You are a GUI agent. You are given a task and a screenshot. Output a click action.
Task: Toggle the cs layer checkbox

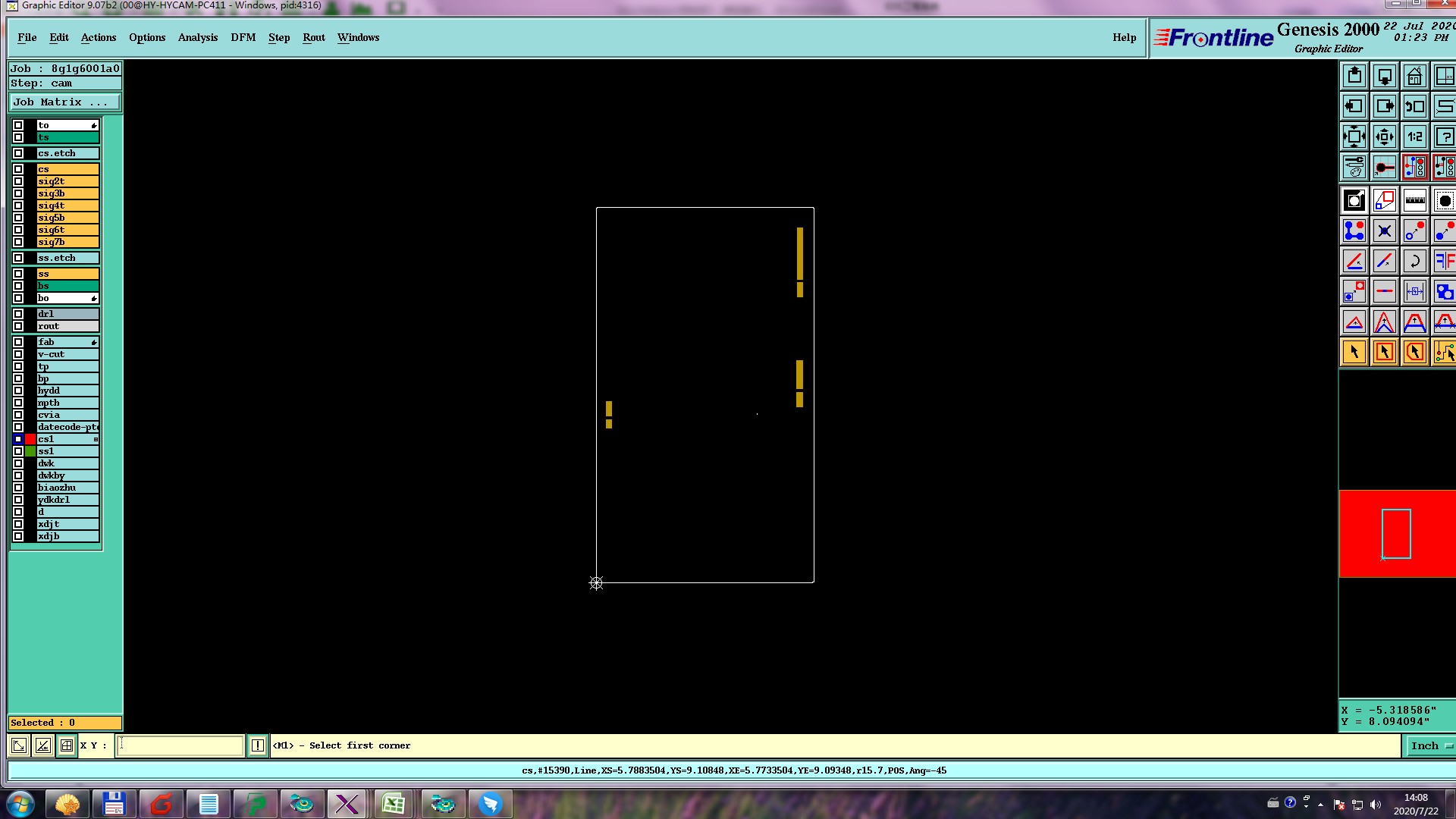tap(18, 169)
